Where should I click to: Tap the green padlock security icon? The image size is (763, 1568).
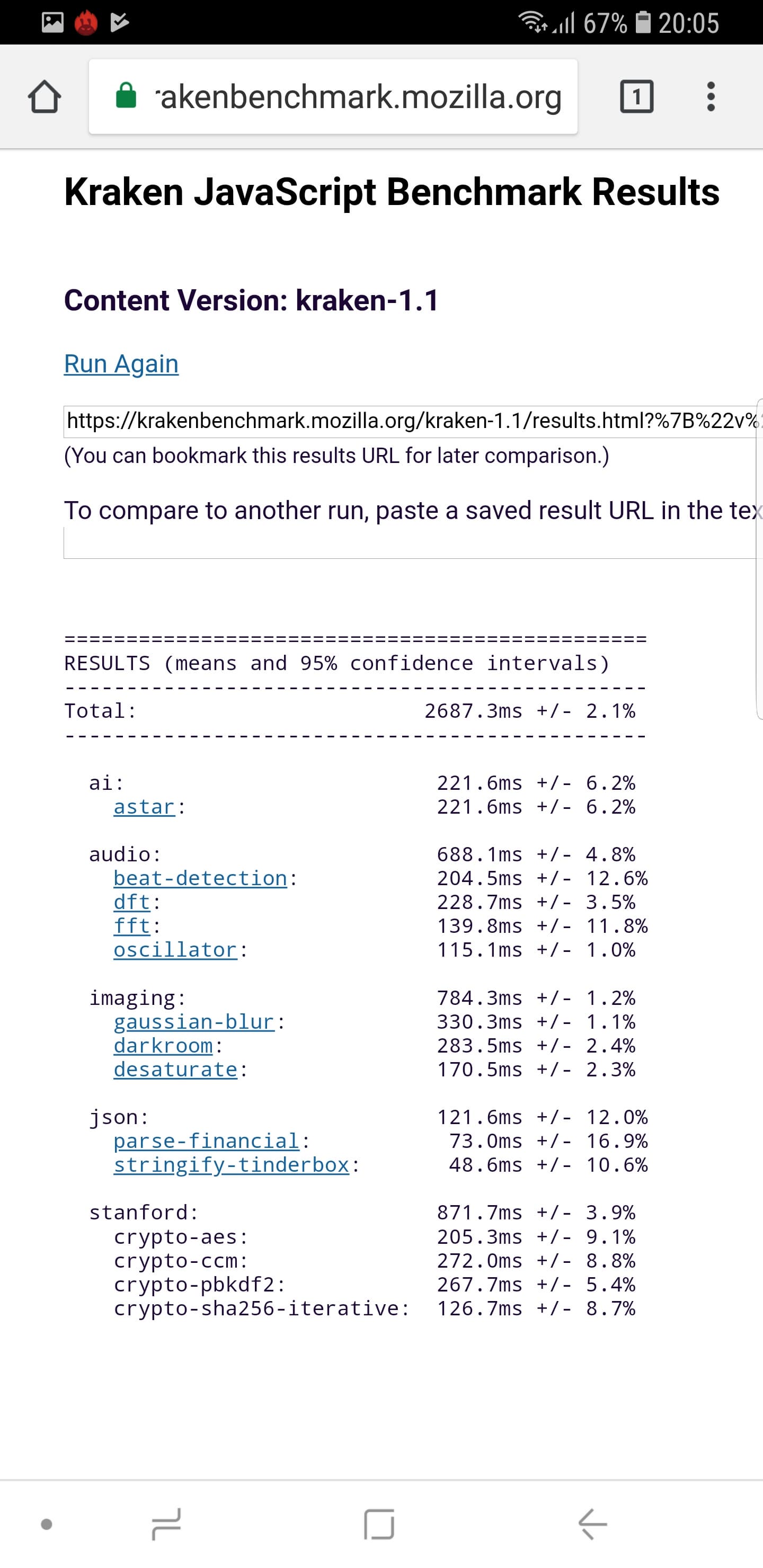pos(126,96)
